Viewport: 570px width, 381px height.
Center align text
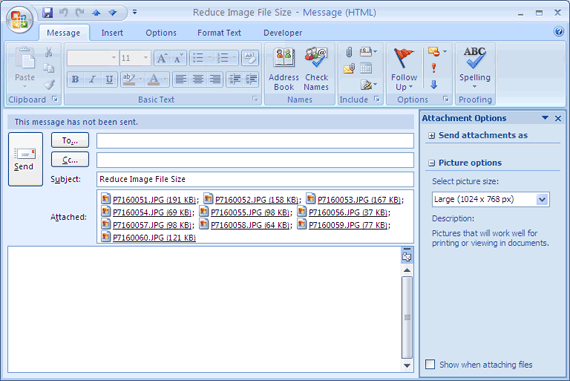pyautogui.click(x=198, y=79)
